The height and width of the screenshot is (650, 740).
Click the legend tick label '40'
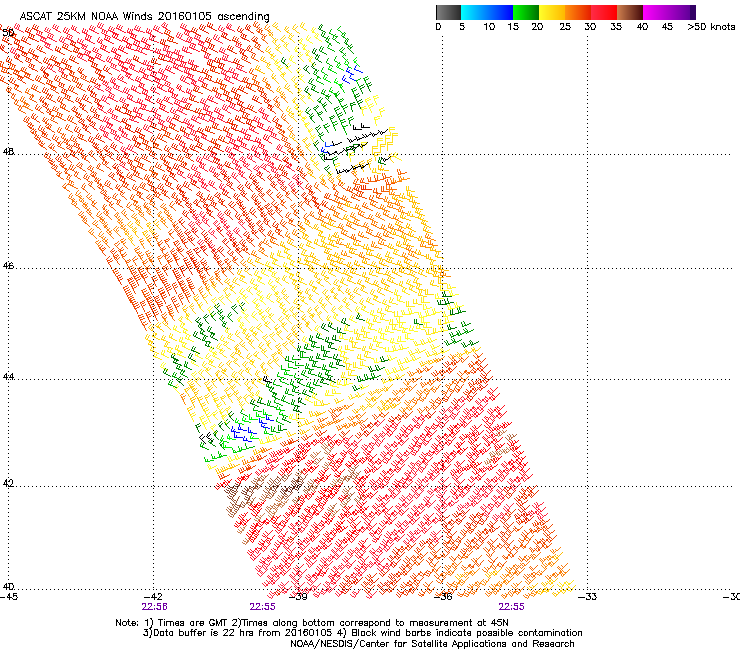[x=642, y=27]
